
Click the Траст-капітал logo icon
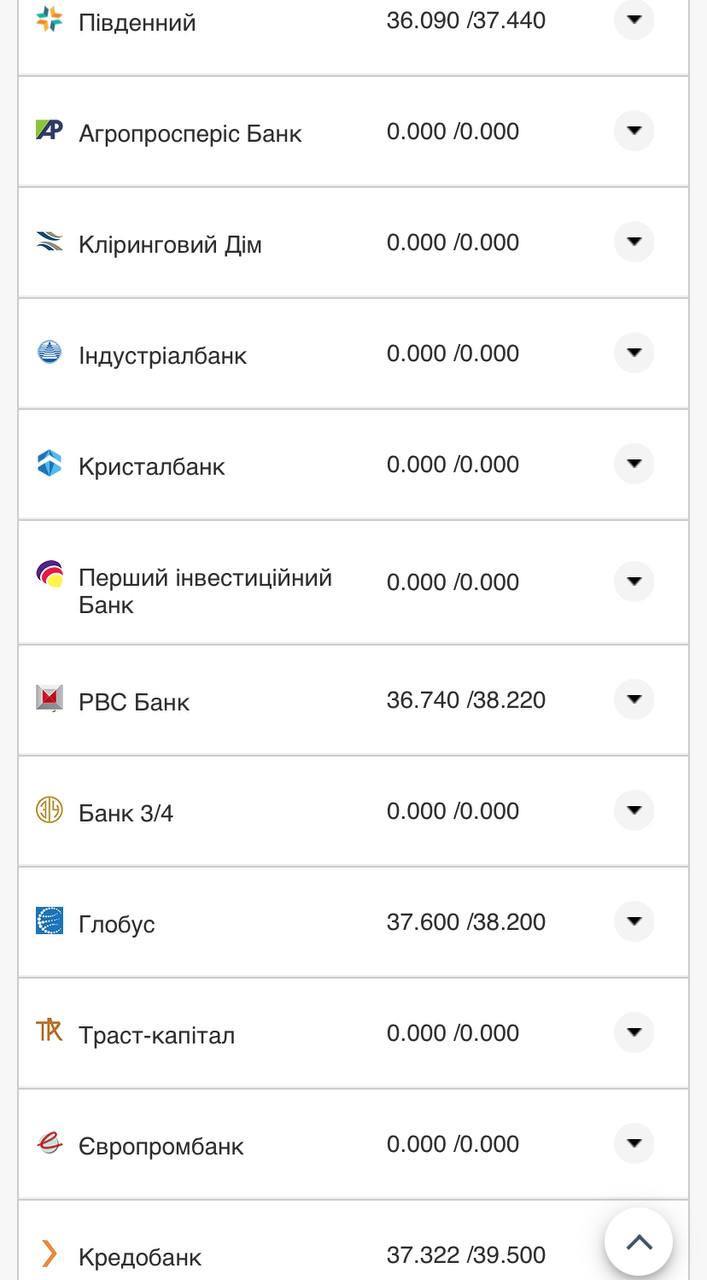(x=49, y=1031)
